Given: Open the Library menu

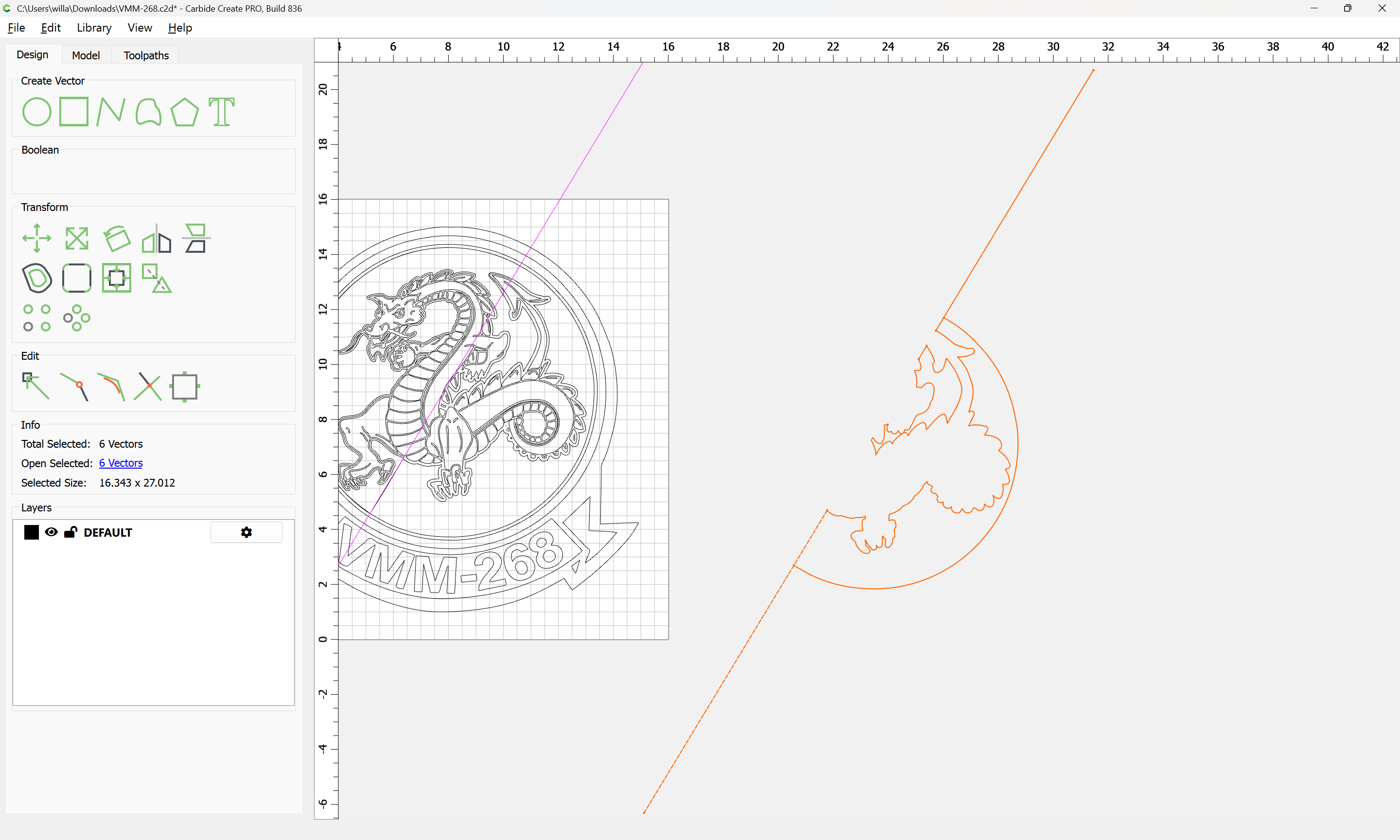Looking at the screenshot, I should (94, 28).
